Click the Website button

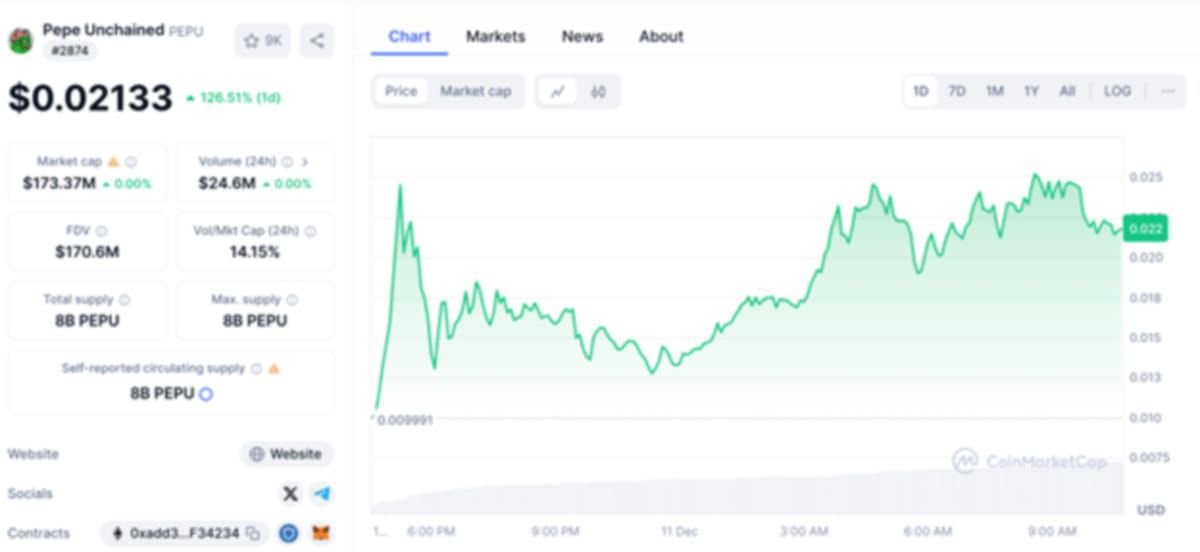(x=286, y=454)
